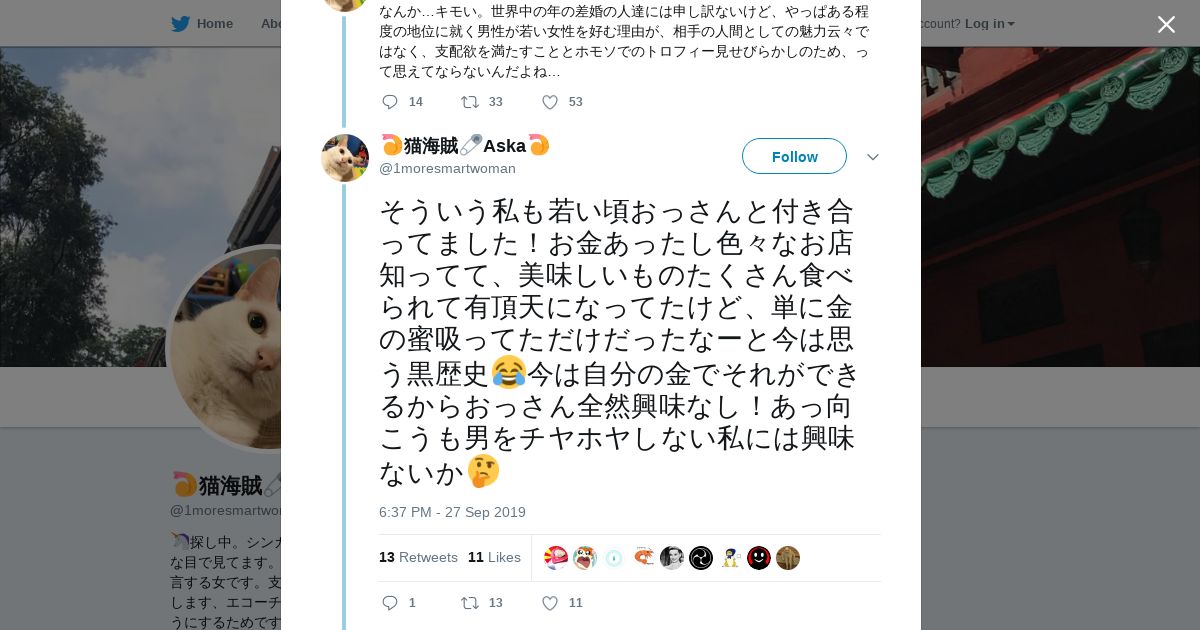Click the red smiley face liker avatar
The height and width of the screenshot is (630, 1200).
point(759,558)
